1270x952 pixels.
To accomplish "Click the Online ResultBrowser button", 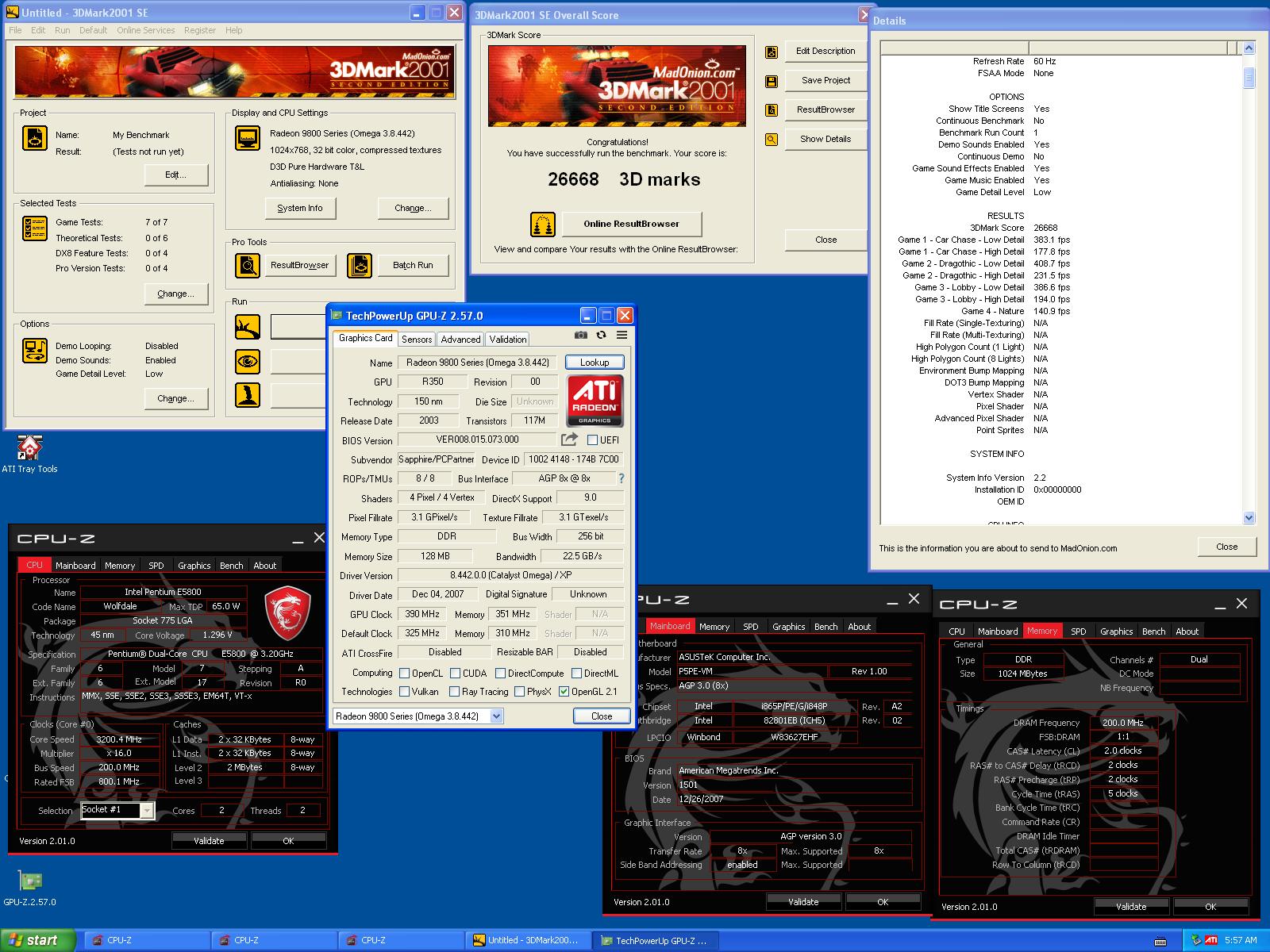I will coord(632,224).
